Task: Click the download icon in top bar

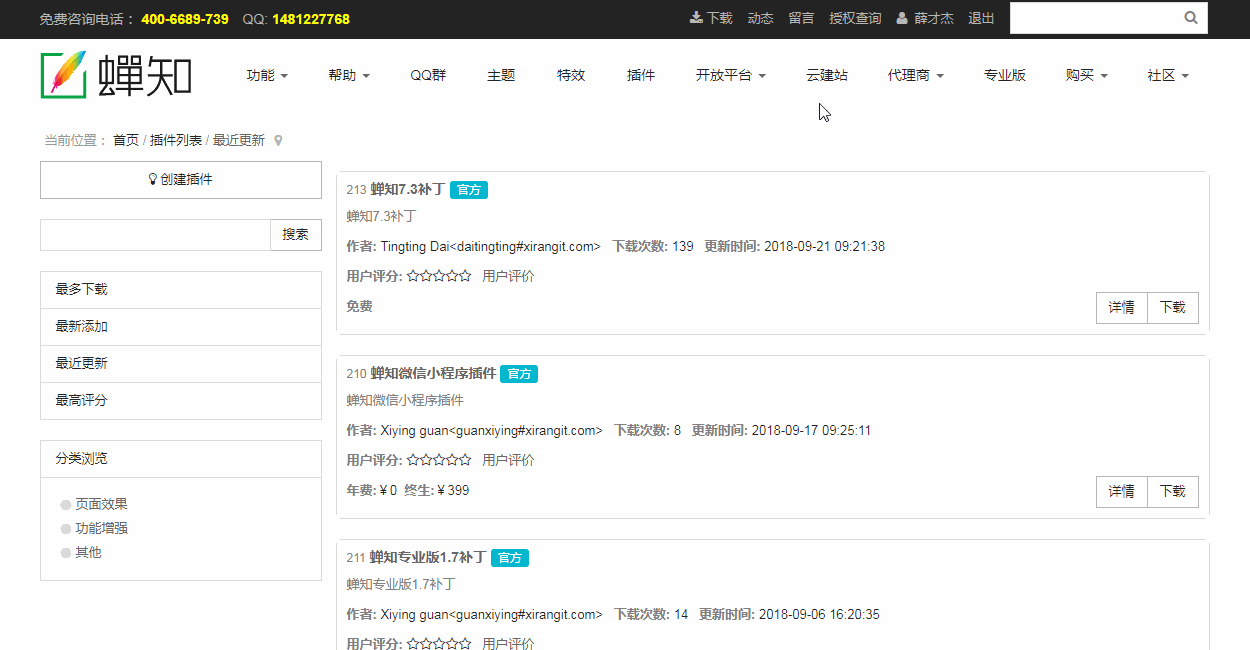Action: 696,18
